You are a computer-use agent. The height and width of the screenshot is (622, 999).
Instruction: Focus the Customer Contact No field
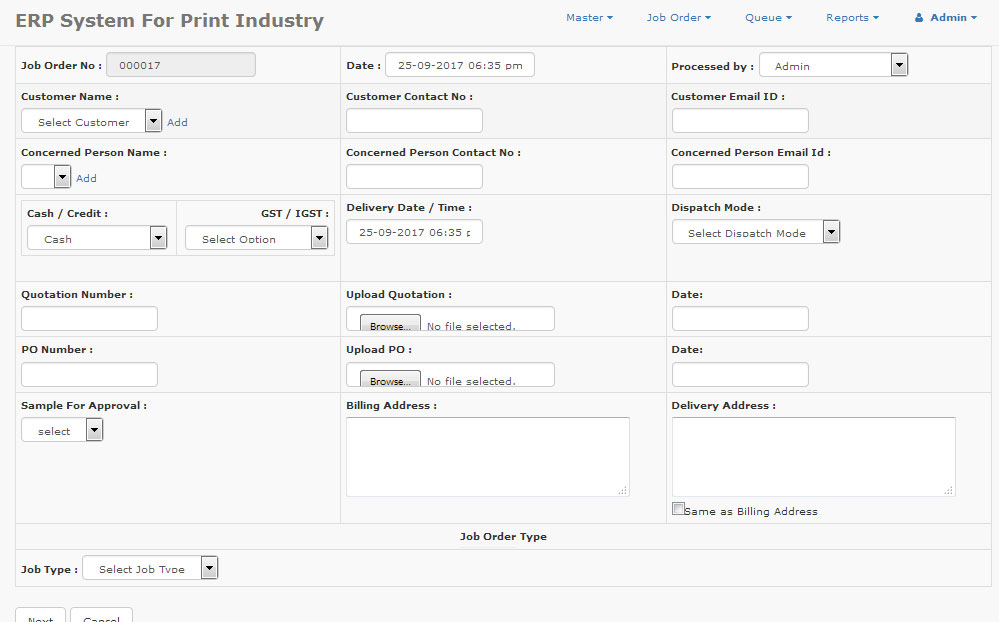click(414, 120)
